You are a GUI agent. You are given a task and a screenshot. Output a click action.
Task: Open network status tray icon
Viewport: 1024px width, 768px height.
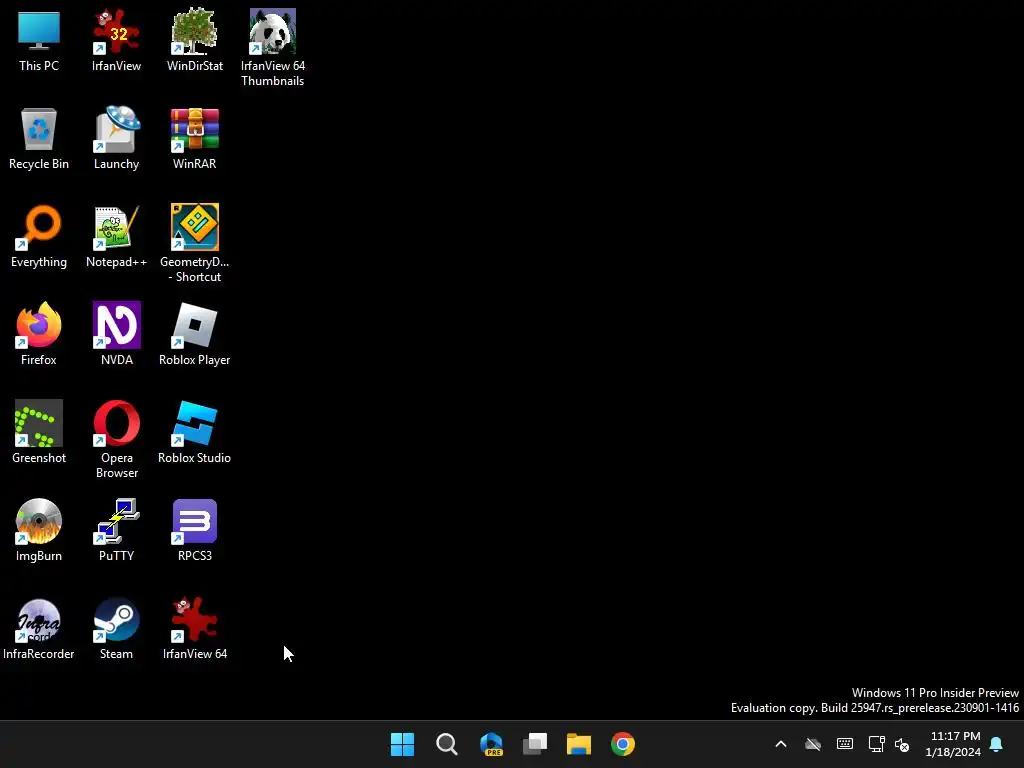coord(876,744)
